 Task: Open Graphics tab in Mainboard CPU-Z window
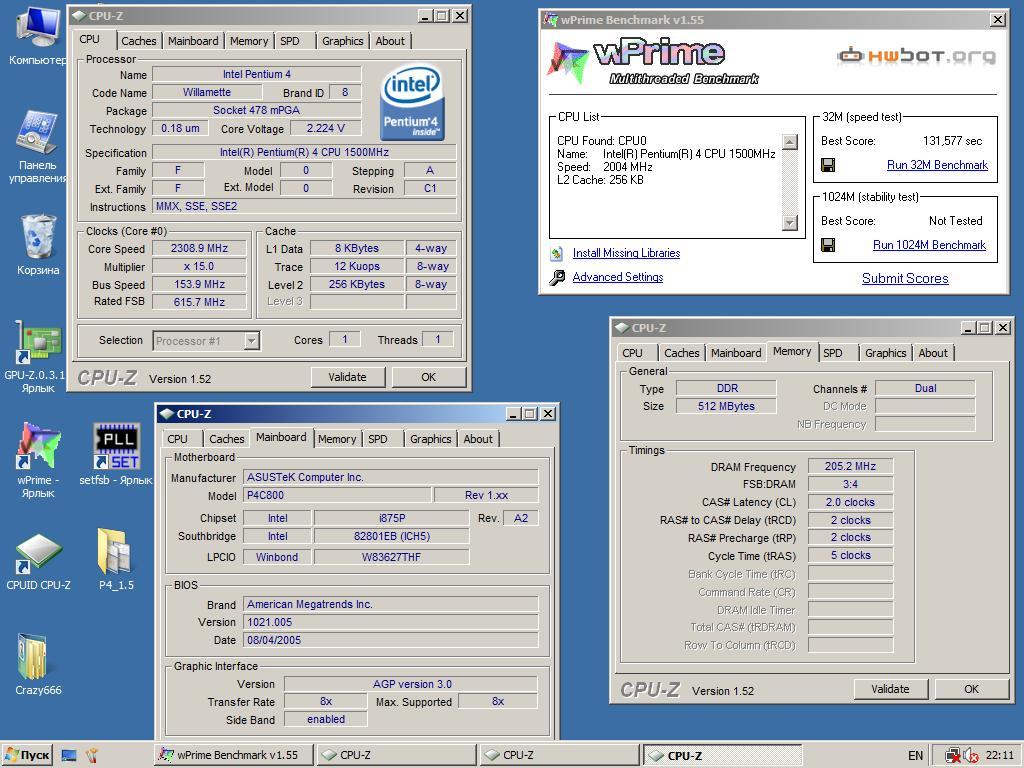click(x=430, y=439)
